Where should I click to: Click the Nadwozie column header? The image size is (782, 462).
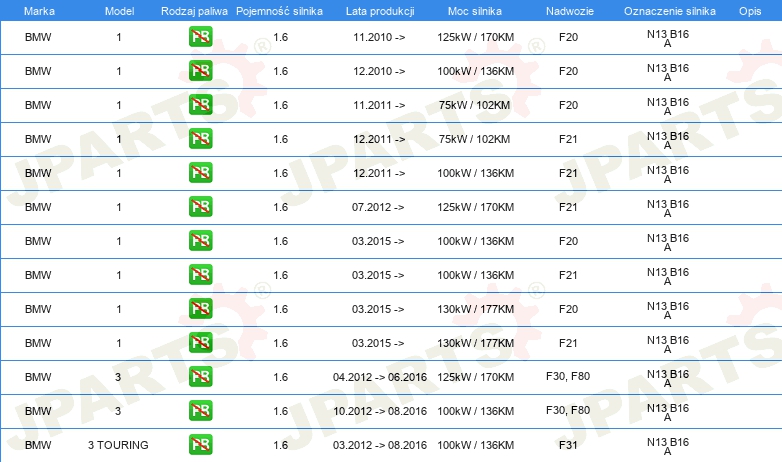(570, 11)
